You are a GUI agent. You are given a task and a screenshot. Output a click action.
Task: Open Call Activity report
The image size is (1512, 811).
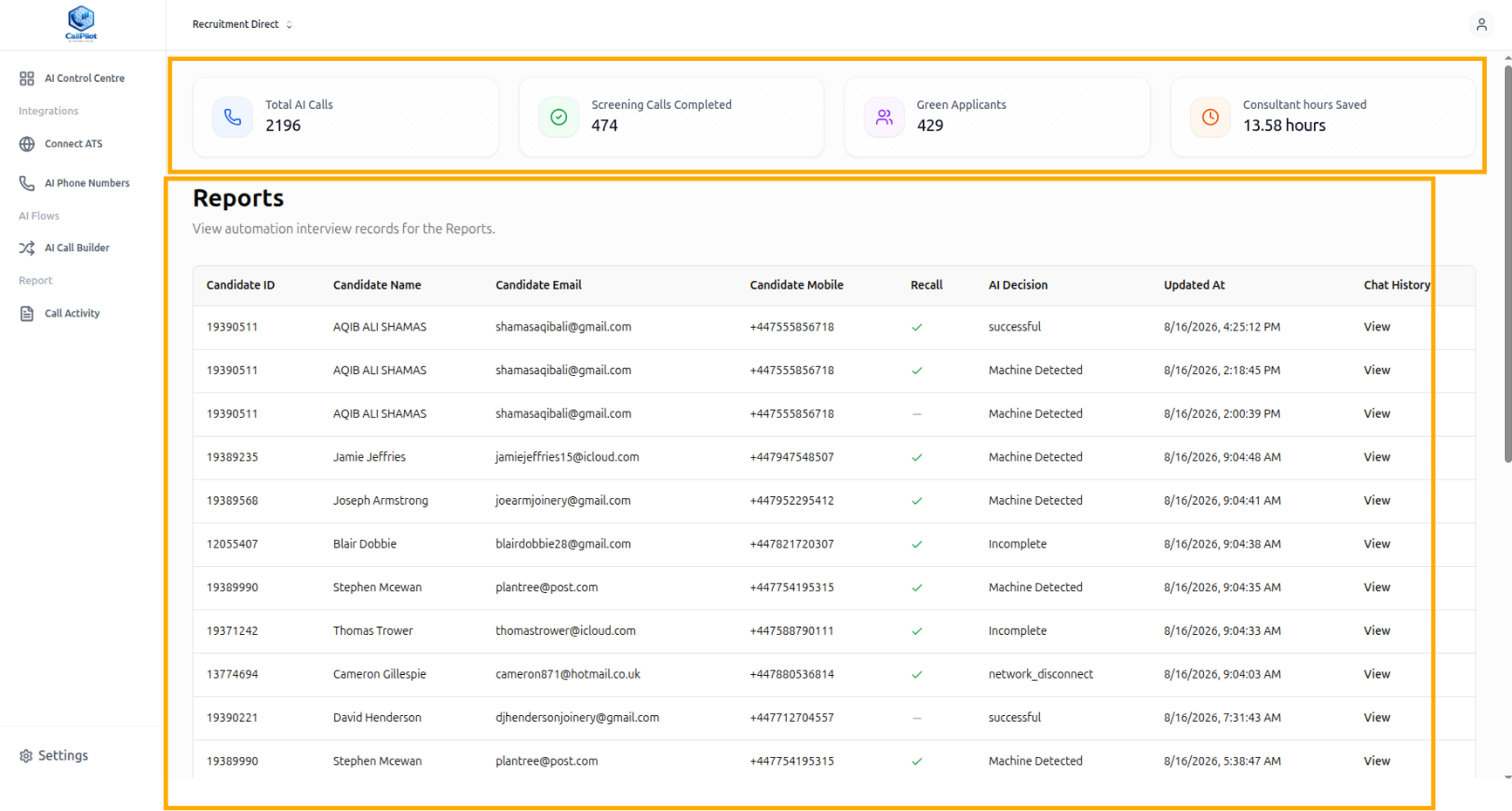(72, 313)
